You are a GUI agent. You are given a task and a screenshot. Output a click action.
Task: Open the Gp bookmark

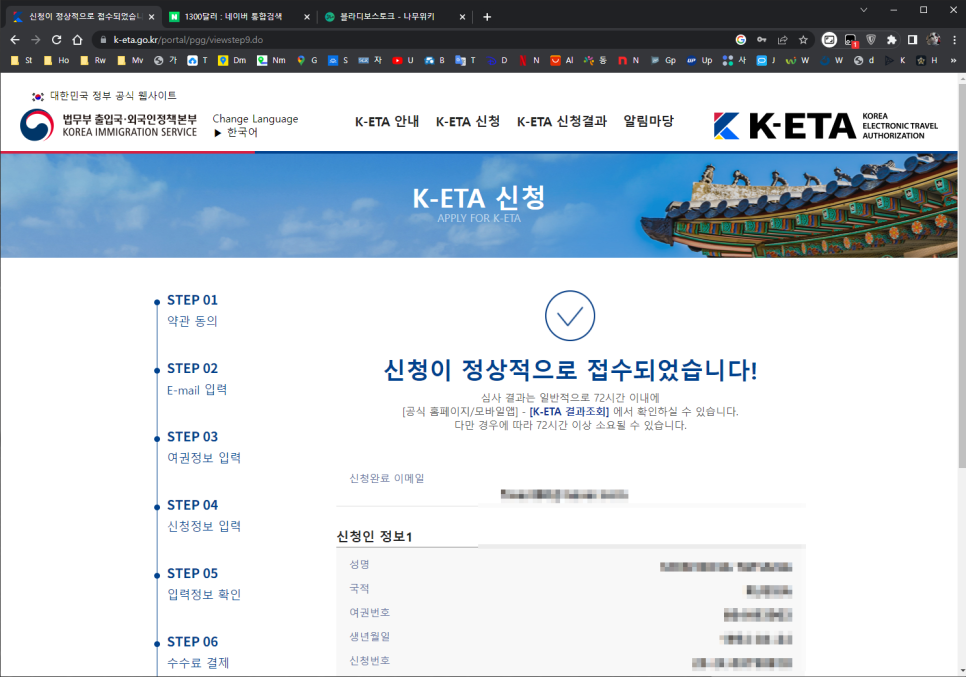point(664,60)
